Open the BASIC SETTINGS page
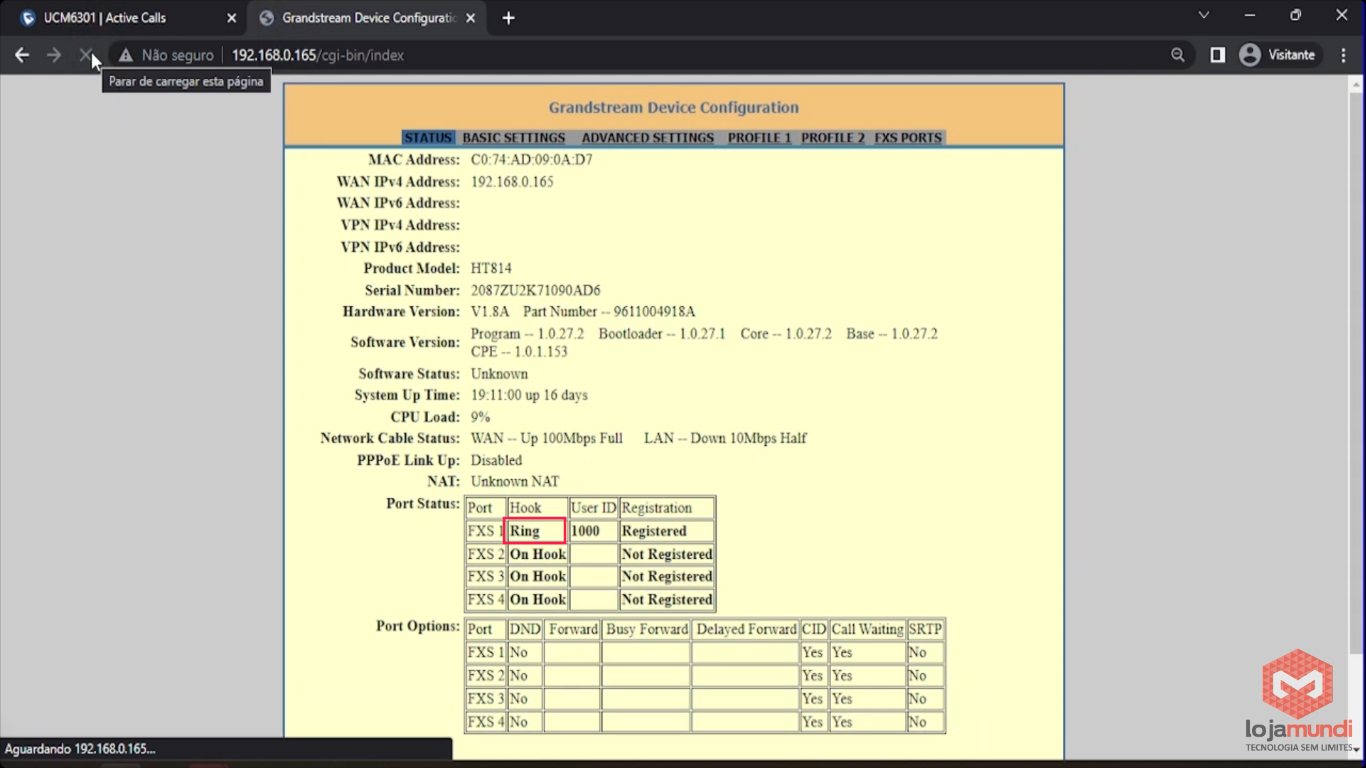This screenshot has height=768, width=1366. [x=513, y=138]
